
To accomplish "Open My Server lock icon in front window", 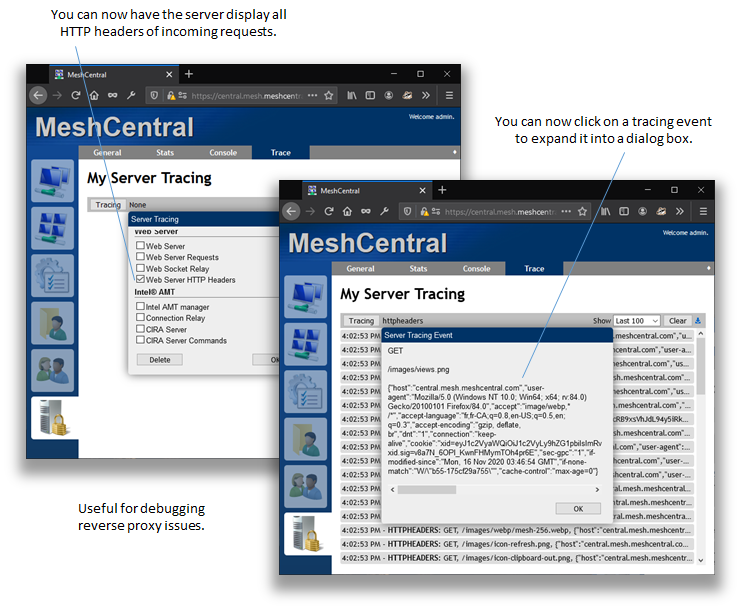I will click(x=306, y=534).
